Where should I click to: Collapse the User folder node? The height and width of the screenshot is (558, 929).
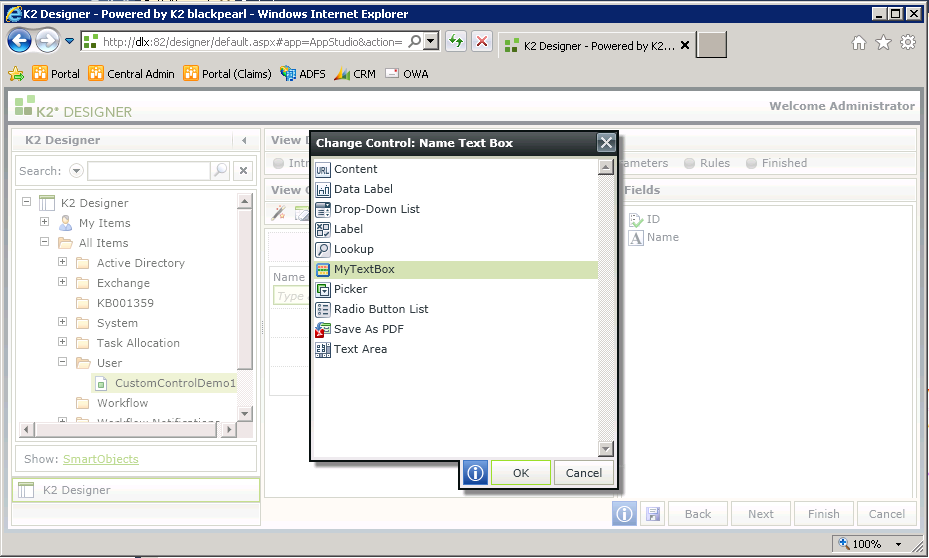(x=62, y=363)
